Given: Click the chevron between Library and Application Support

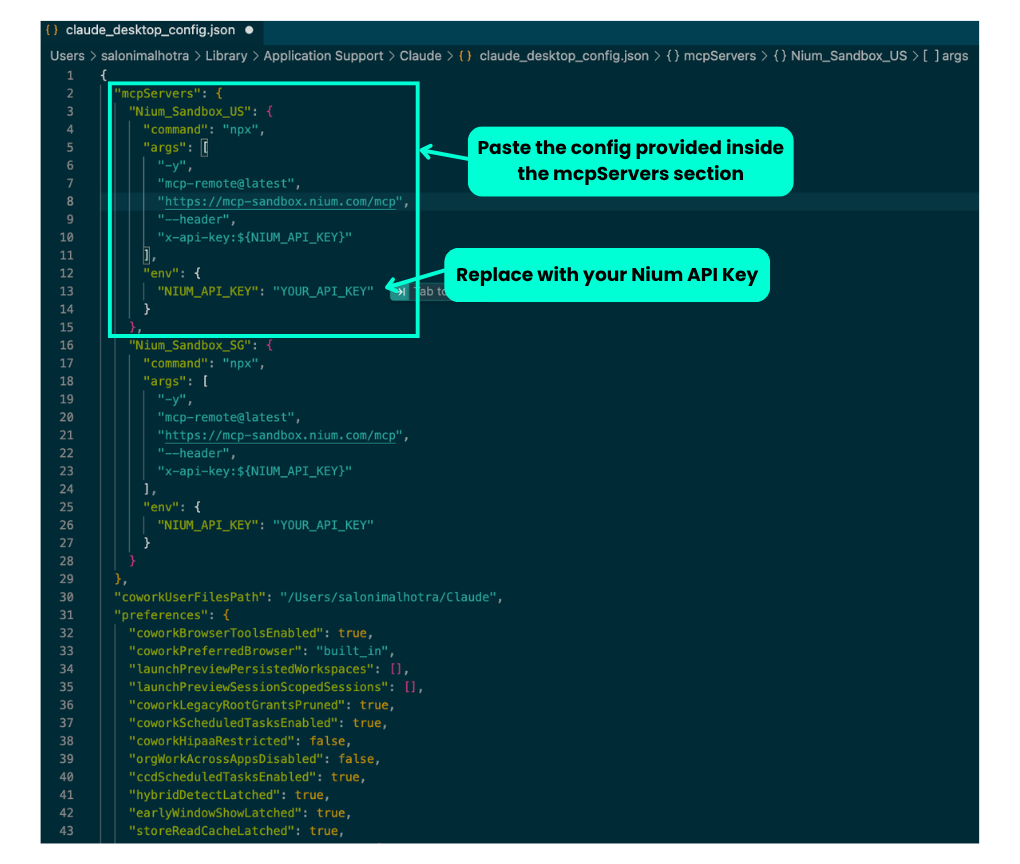Looking at the screenshot, I should [x=256, y=56].
